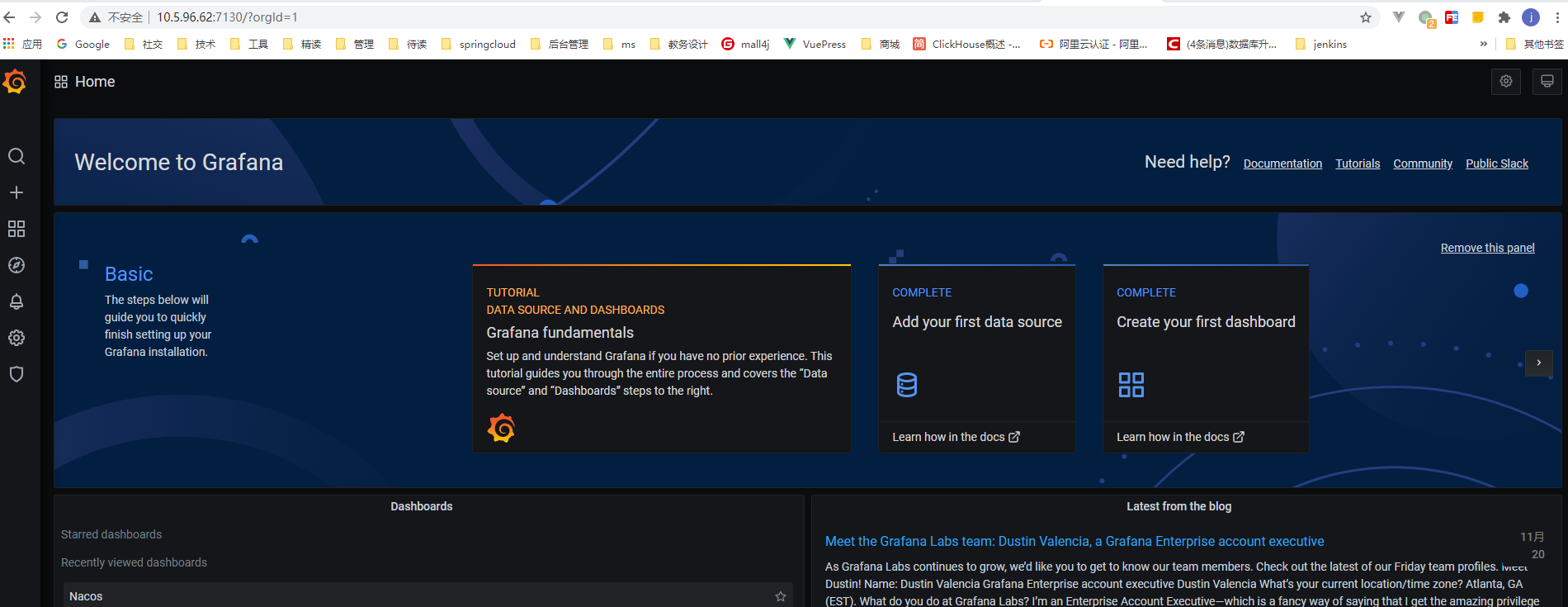Open the Documentation link
The height and width of the screenshot is (607, 1568).
coord(1282,164)
